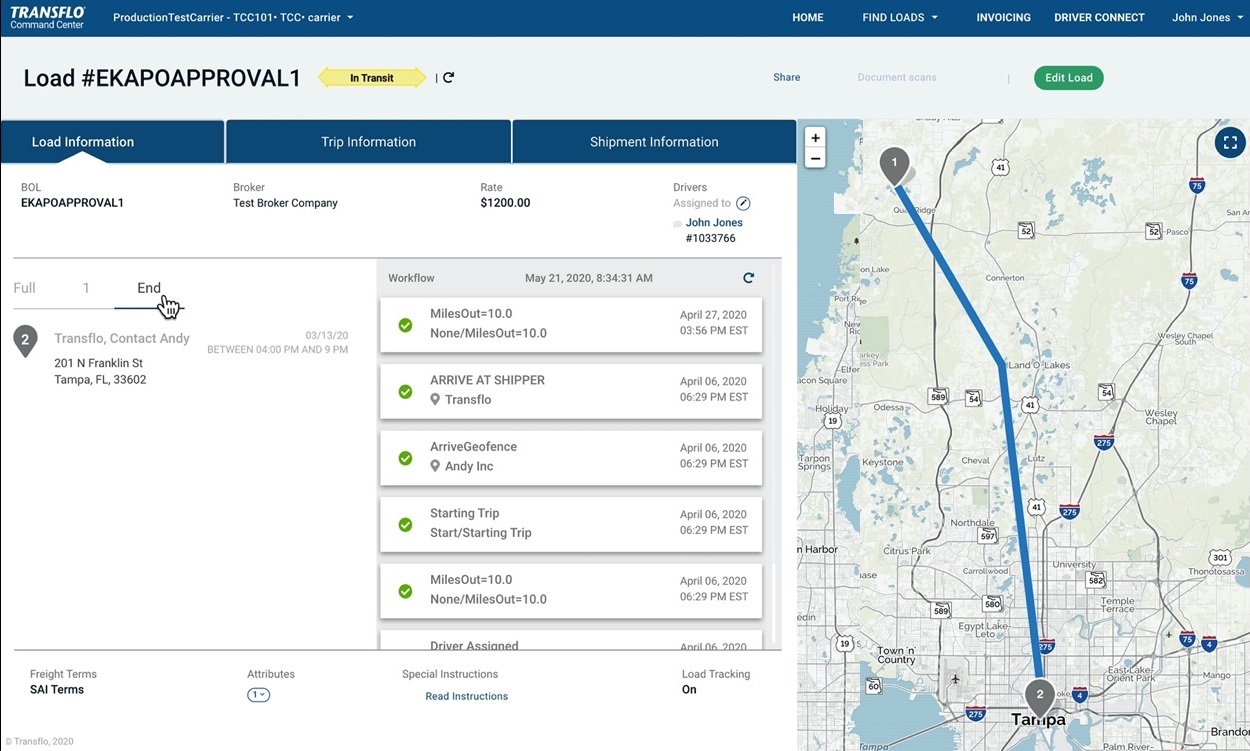Open the Starting Trip workflow card
Viewport: 1250px width, 751px height.
[x=571, y=524]
